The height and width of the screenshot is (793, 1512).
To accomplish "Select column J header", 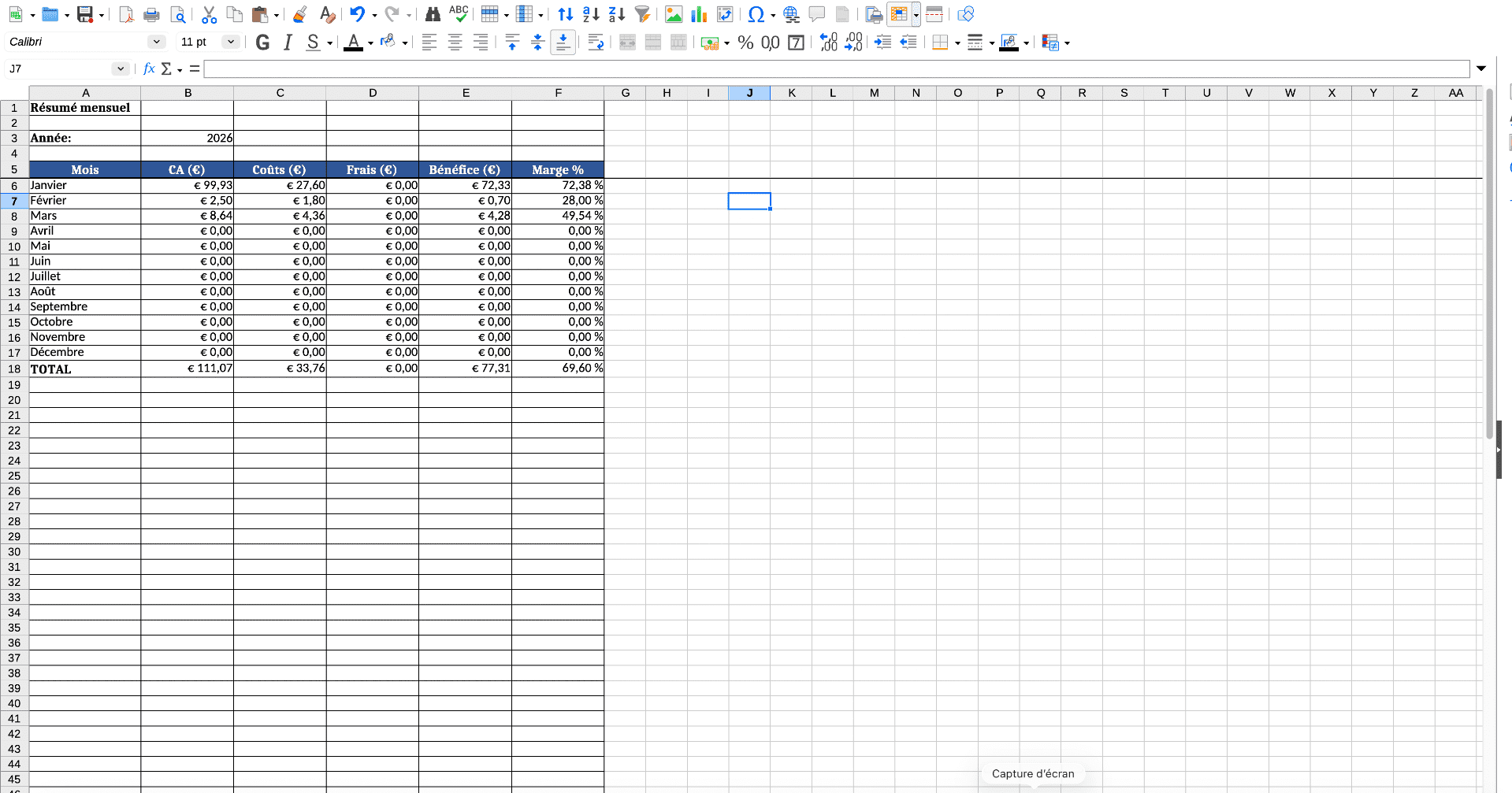I will 749,93.
